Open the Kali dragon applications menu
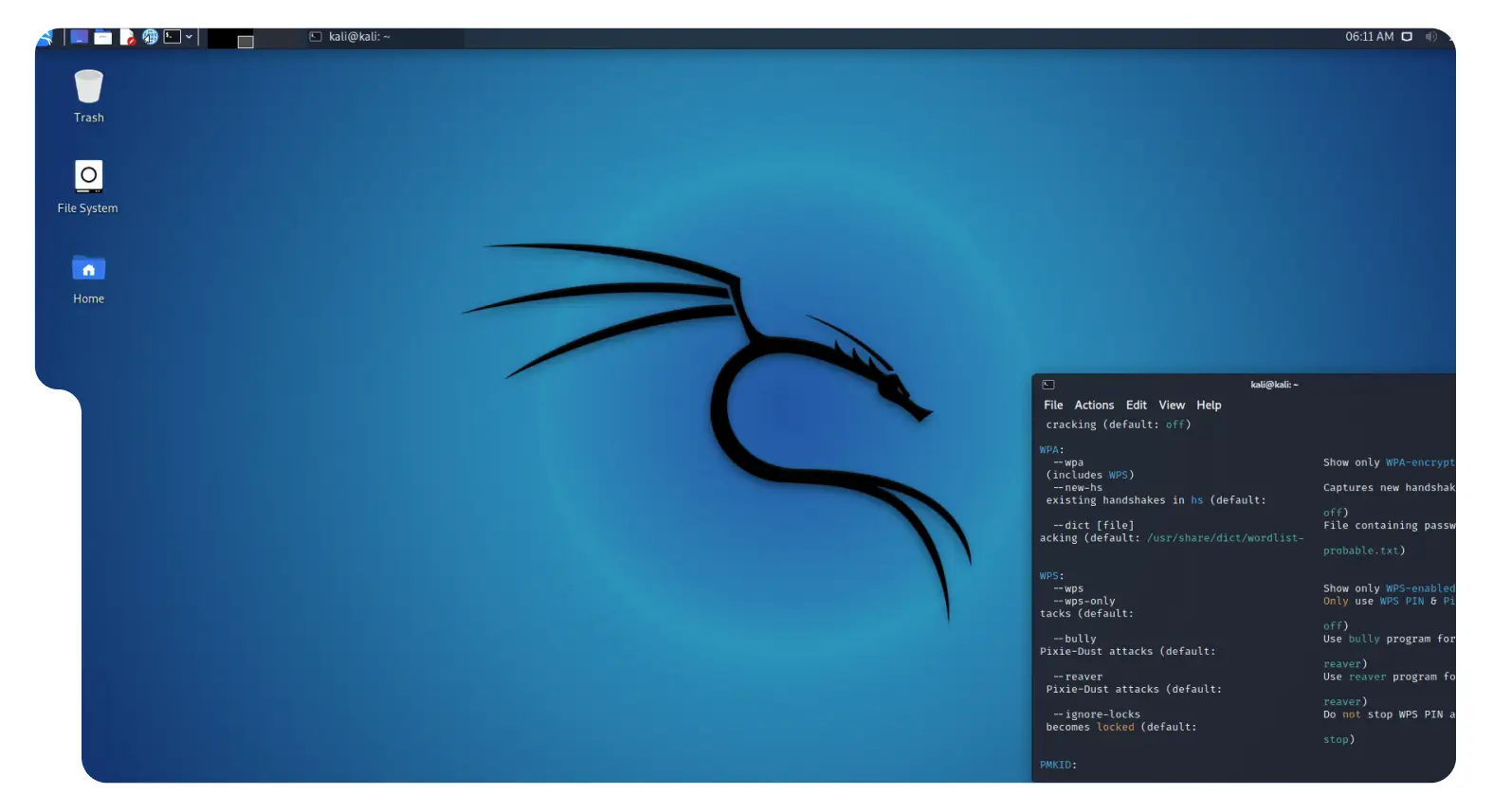This screenshot has width=1493, height=812. coord(46,38)
